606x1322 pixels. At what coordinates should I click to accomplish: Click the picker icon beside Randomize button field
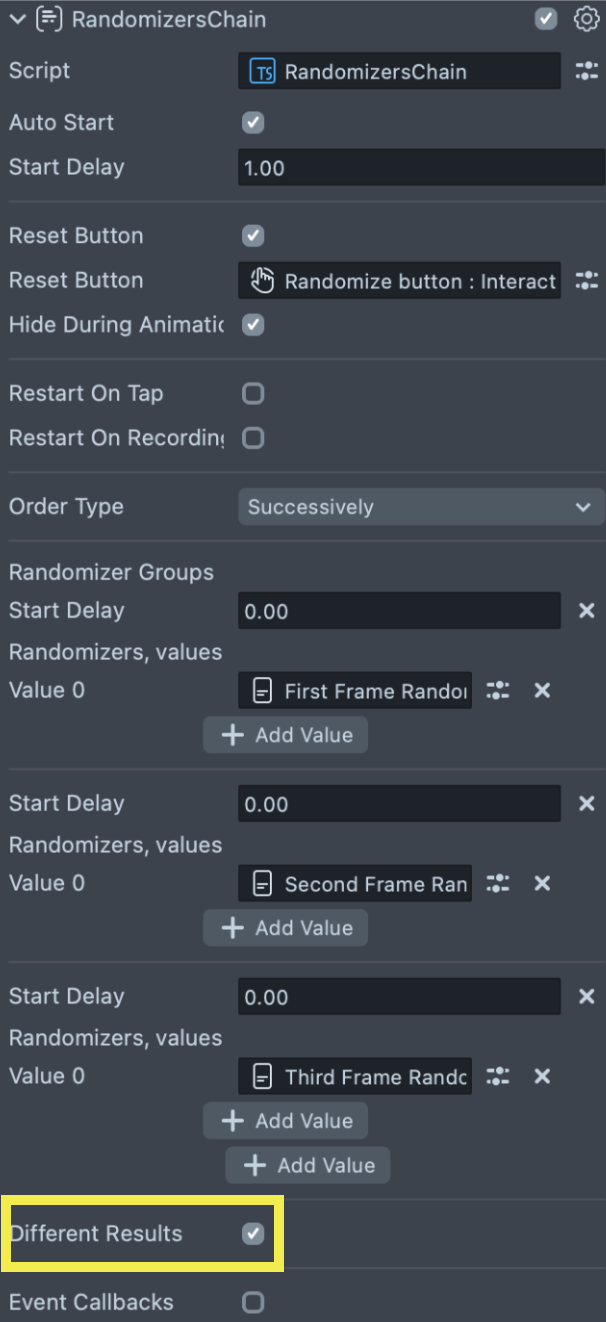(x=586, y=281)
